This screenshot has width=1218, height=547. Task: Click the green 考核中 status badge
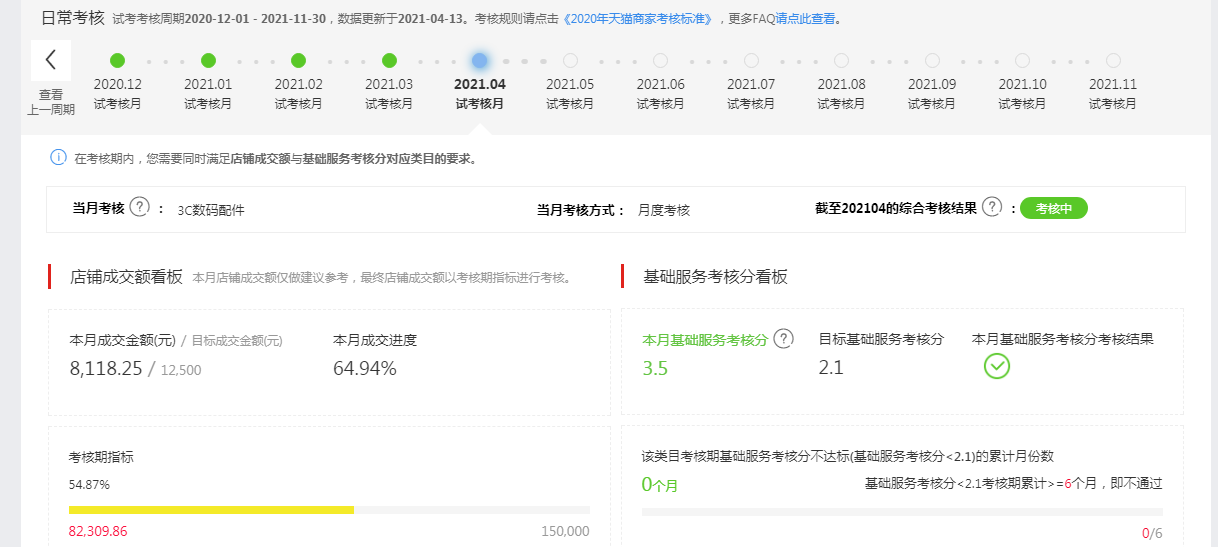1053,208
